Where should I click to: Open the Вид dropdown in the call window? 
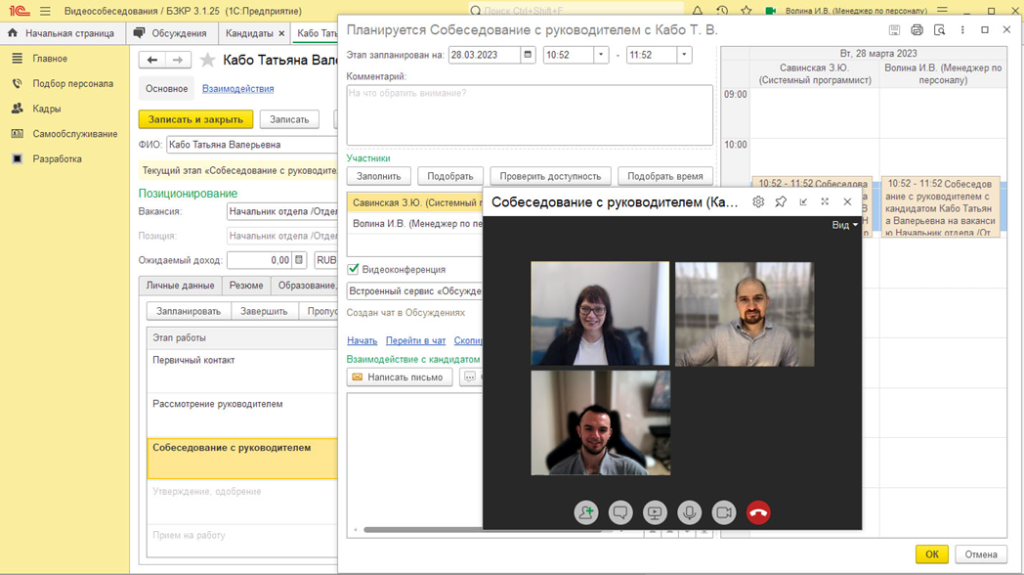(x=844, y=225)
